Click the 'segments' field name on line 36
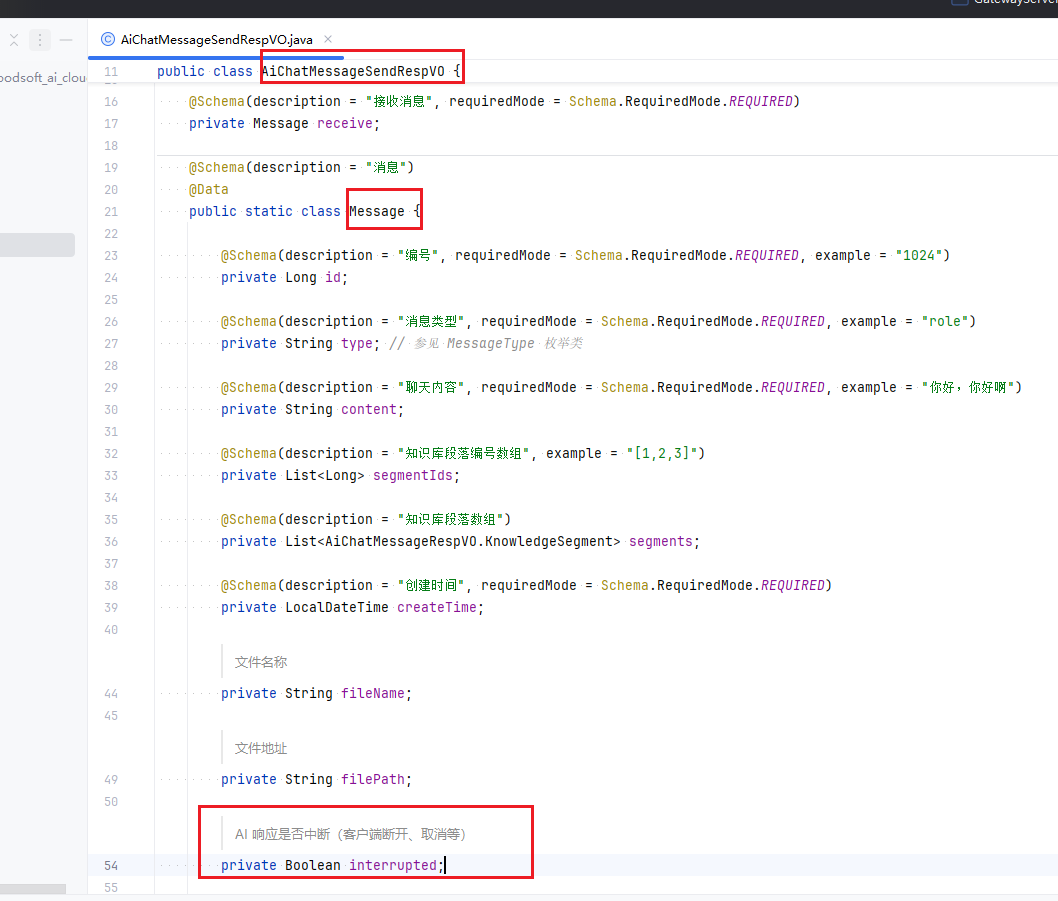The width and height of the screenshot is (1058, 901). point(661,541)
